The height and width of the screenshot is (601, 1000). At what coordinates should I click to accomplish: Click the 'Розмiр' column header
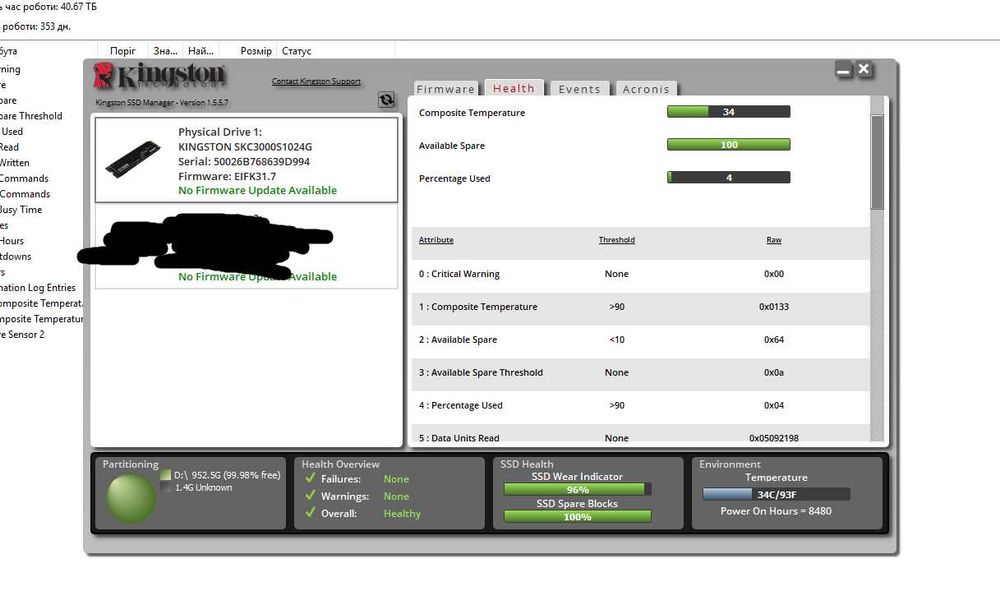coord(256,51)
